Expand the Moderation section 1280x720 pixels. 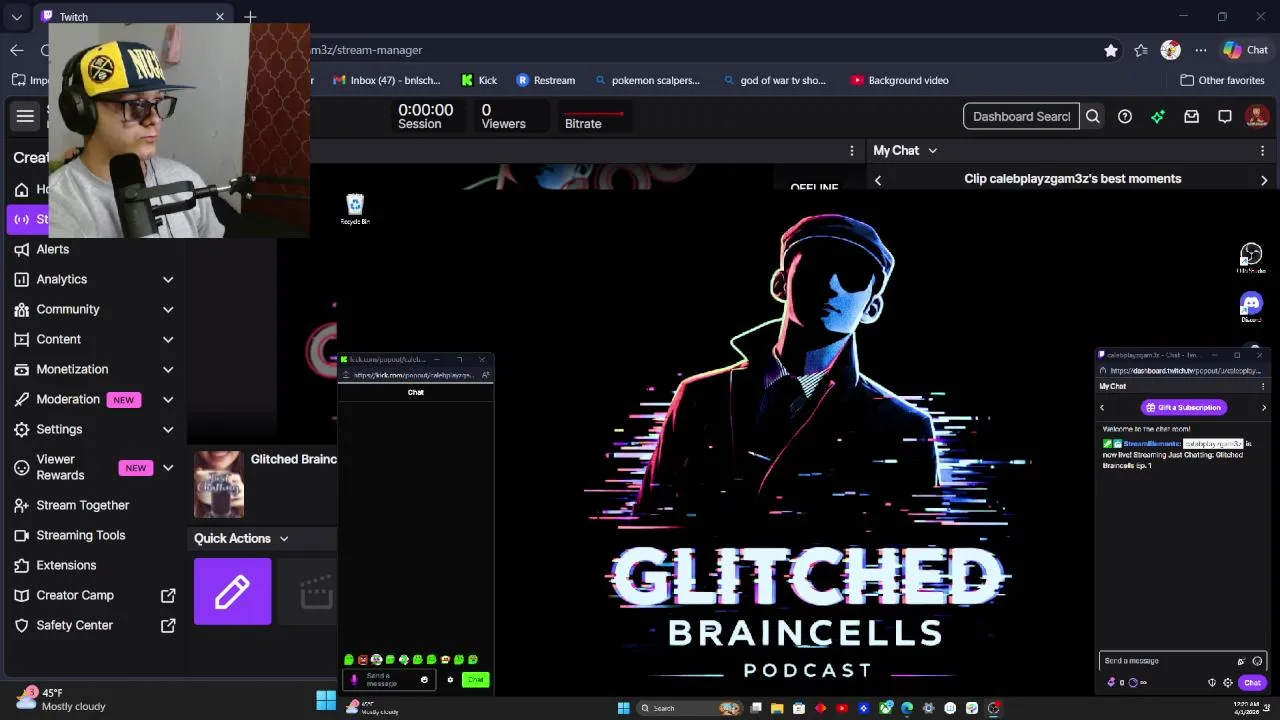[168, 399]
